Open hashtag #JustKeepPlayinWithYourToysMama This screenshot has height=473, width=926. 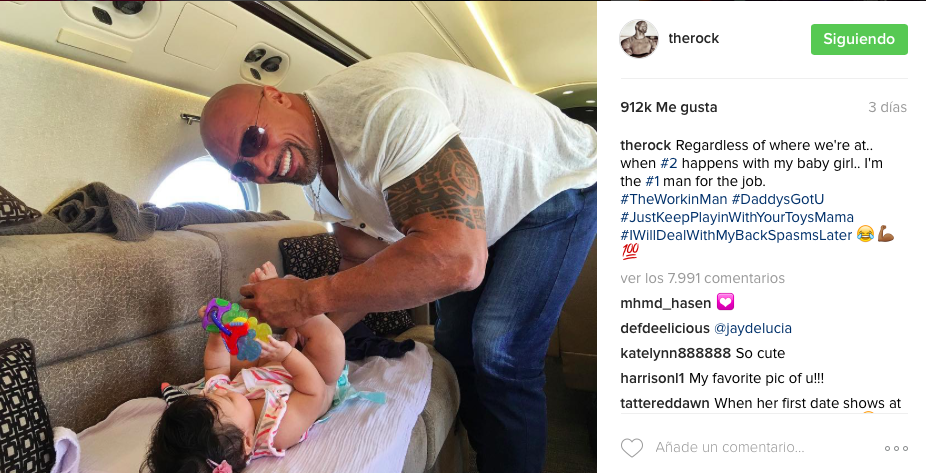pos(736,217)
